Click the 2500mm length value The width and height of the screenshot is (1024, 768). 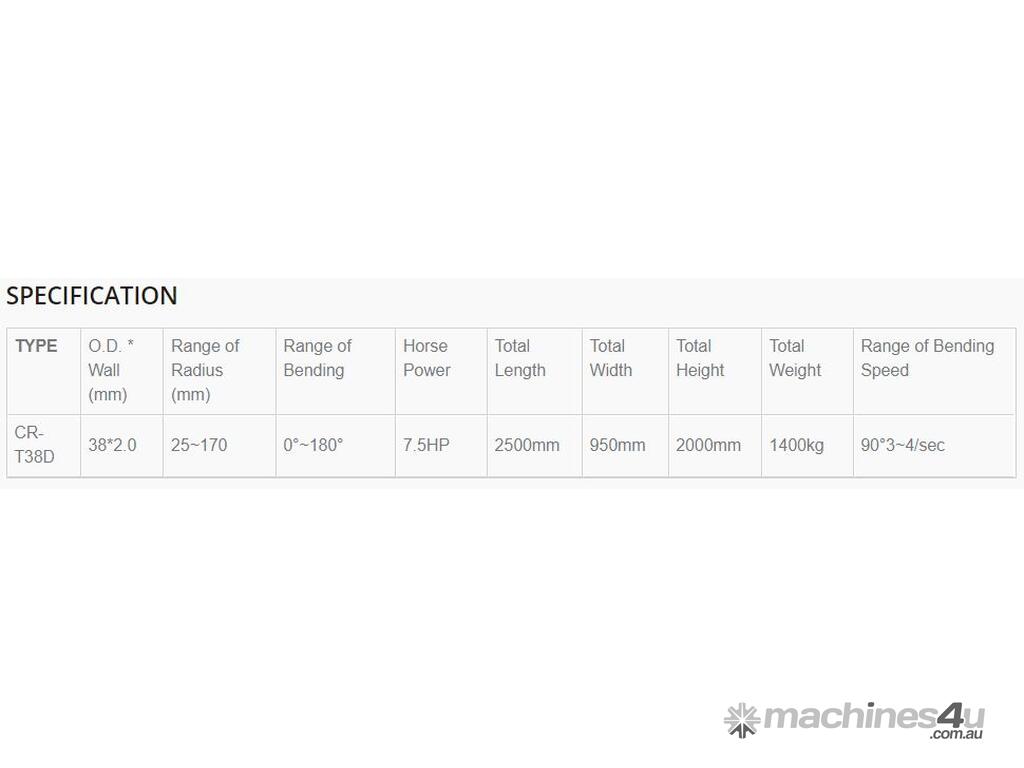tap(527, 445)
